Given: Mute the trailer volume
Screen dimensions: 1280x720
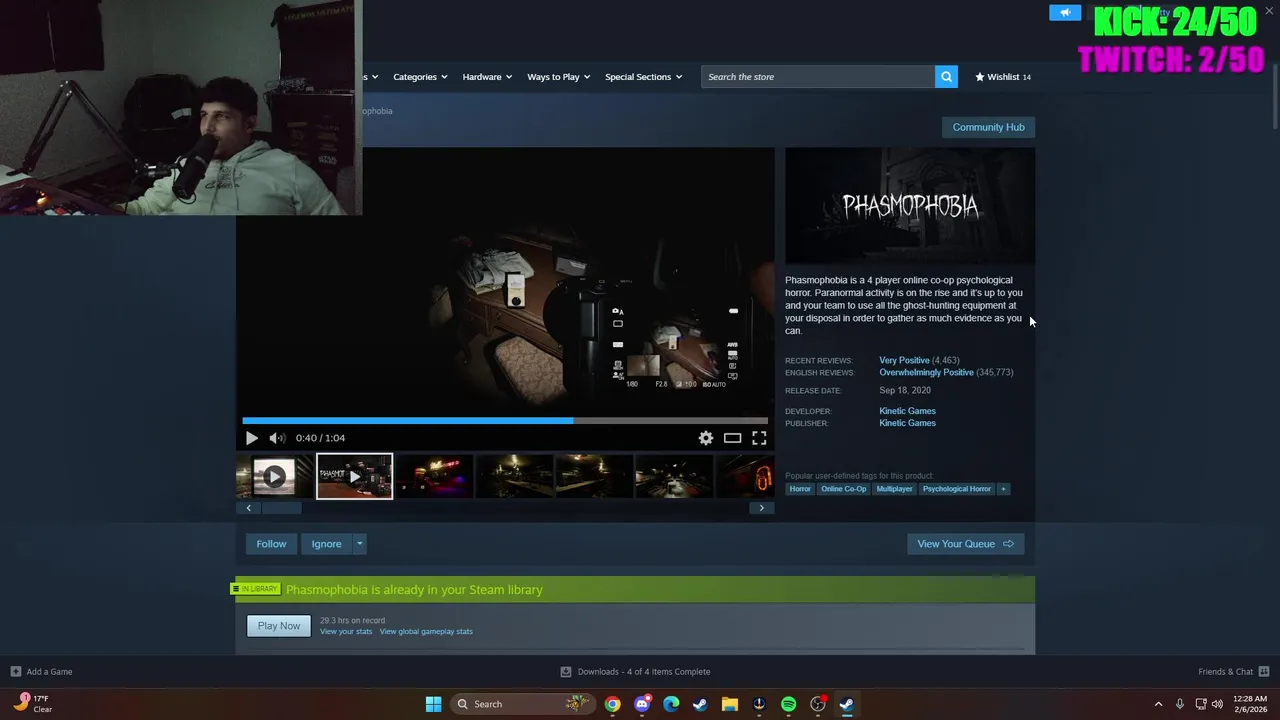Looking at the screenshot, I should pos(277,438).
